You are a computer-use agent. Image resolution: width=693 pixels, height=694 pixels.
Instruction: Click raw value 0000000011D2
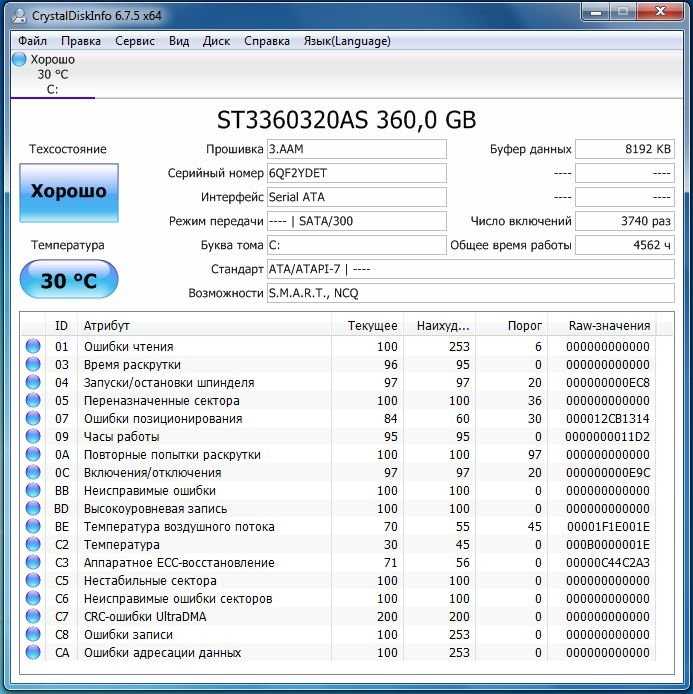pyautogui.click(x=608, y=437)
